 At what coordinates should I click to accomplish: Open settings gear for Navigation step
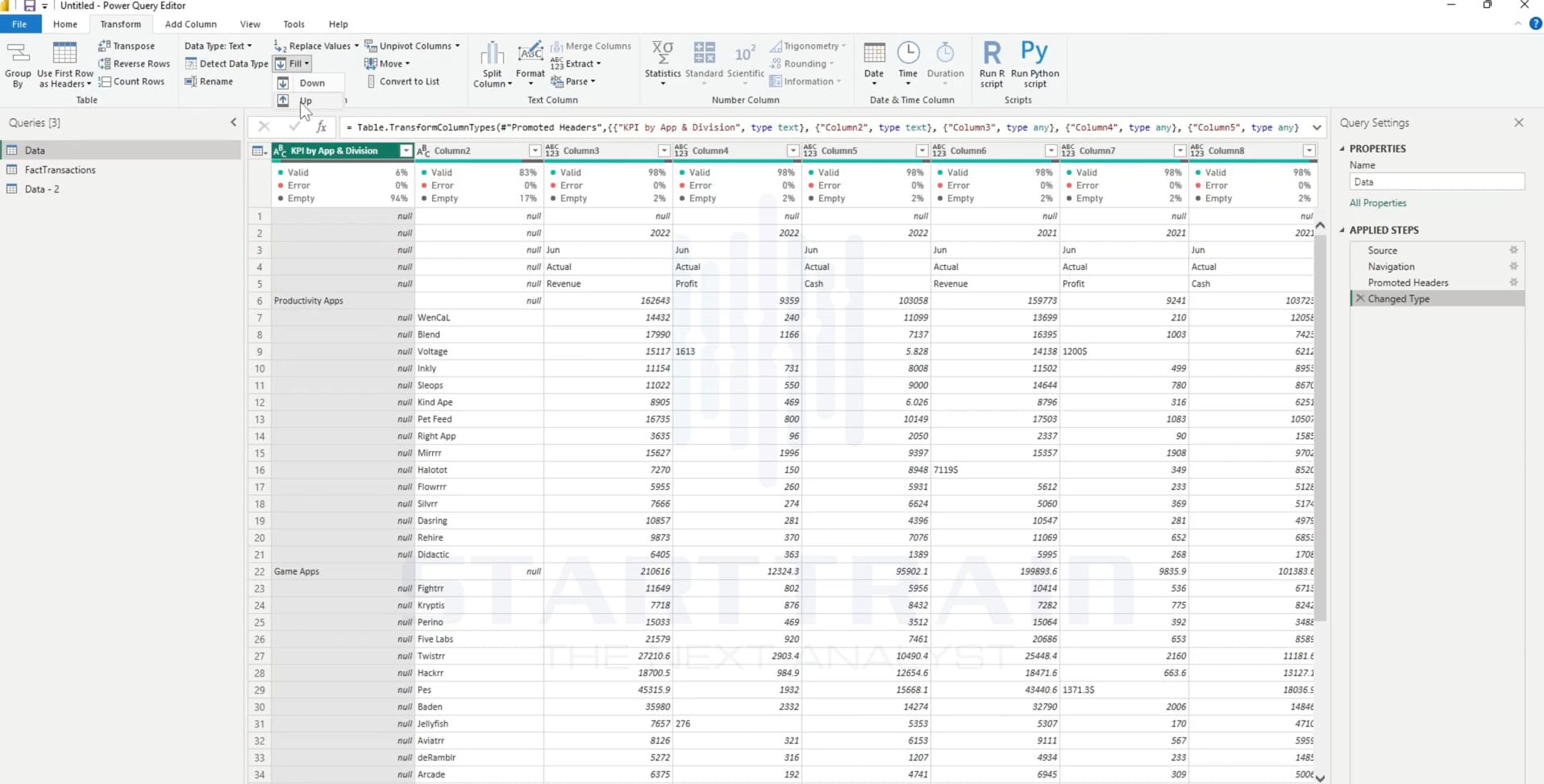[1513, 266]
